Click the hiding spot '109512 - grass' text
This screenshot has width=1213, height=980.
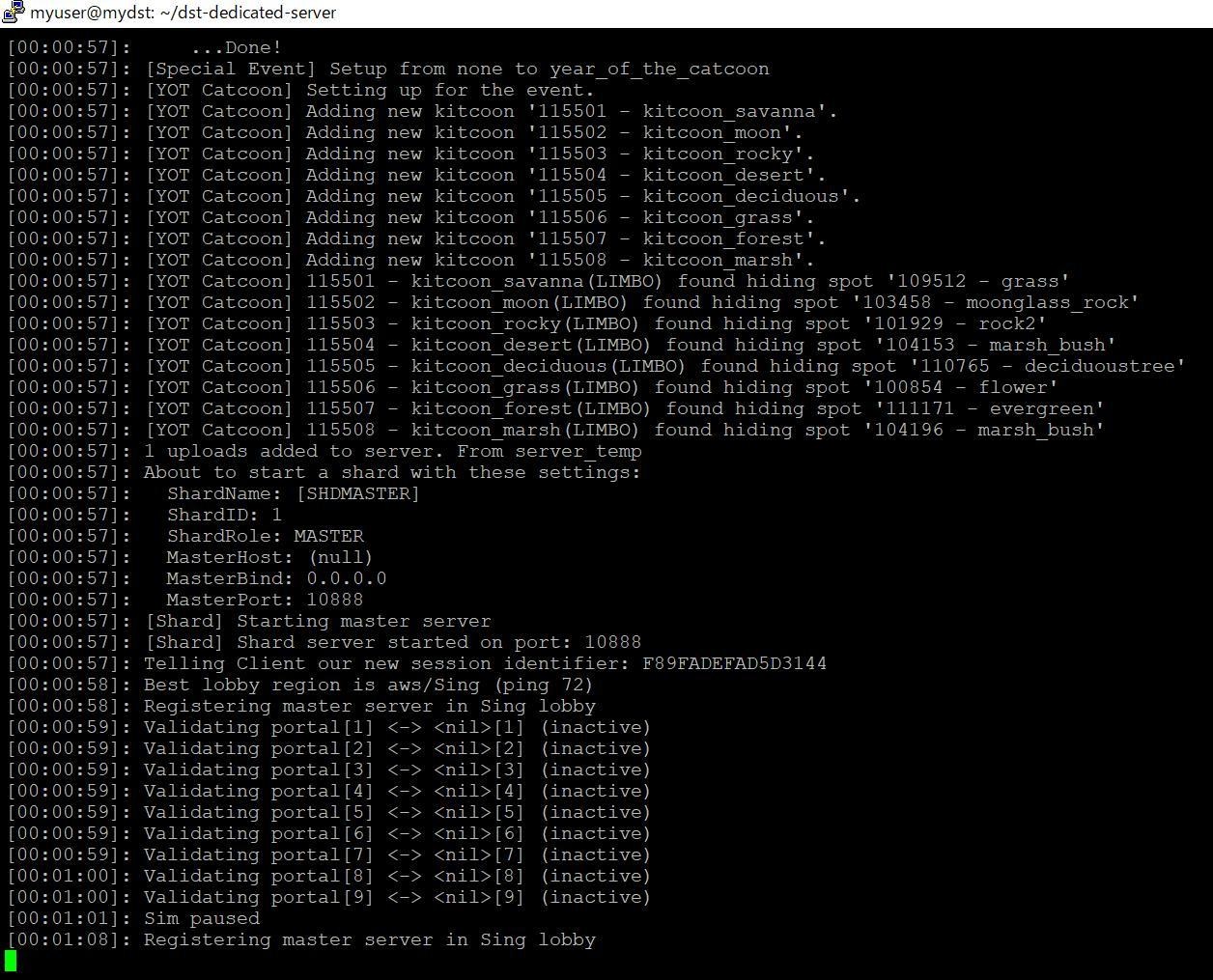(x=979, y=281)
